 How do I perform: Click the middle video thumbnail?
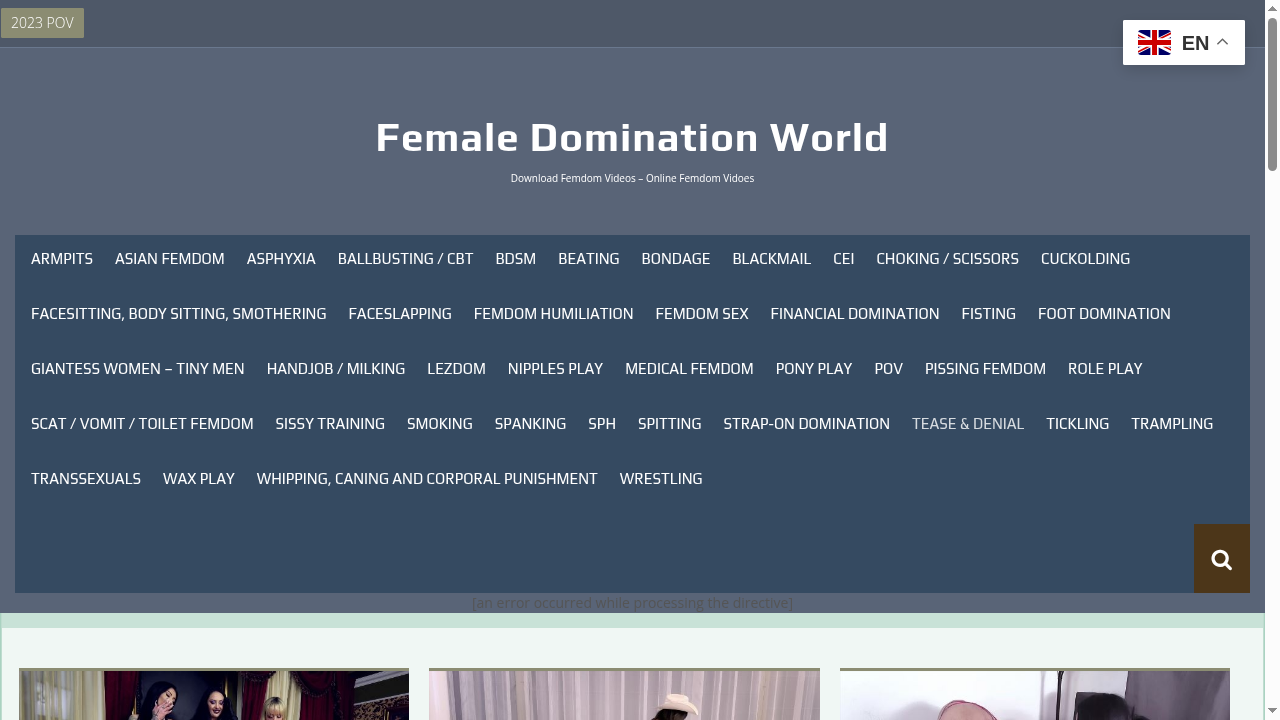click(x=624, y=694)
